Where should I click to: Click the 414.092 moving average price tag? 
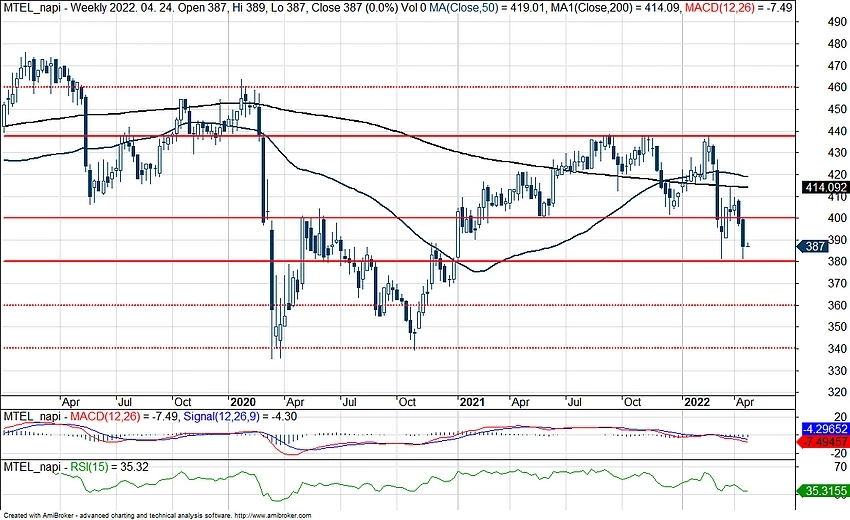click(x=824, y=187)
